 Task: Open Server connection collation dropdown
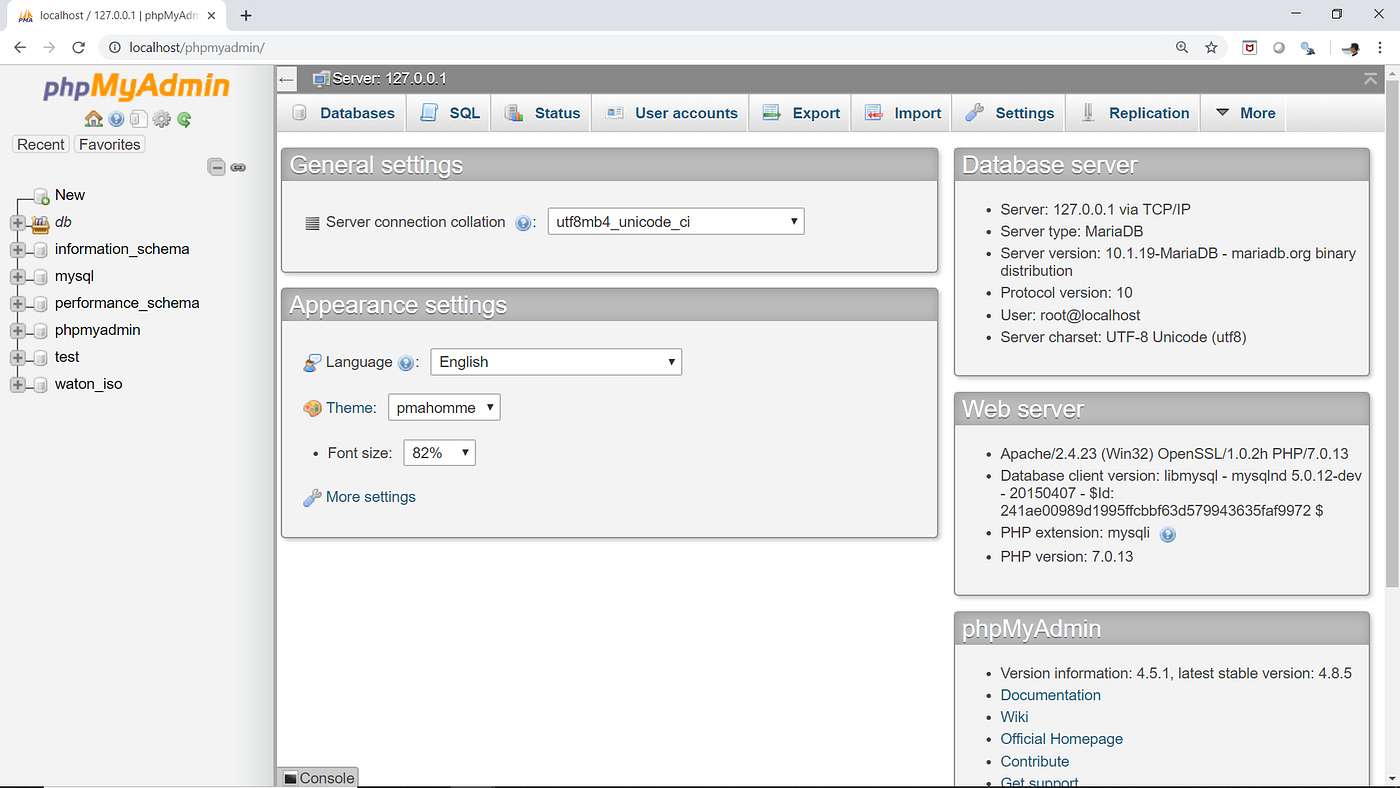[676, 222]
